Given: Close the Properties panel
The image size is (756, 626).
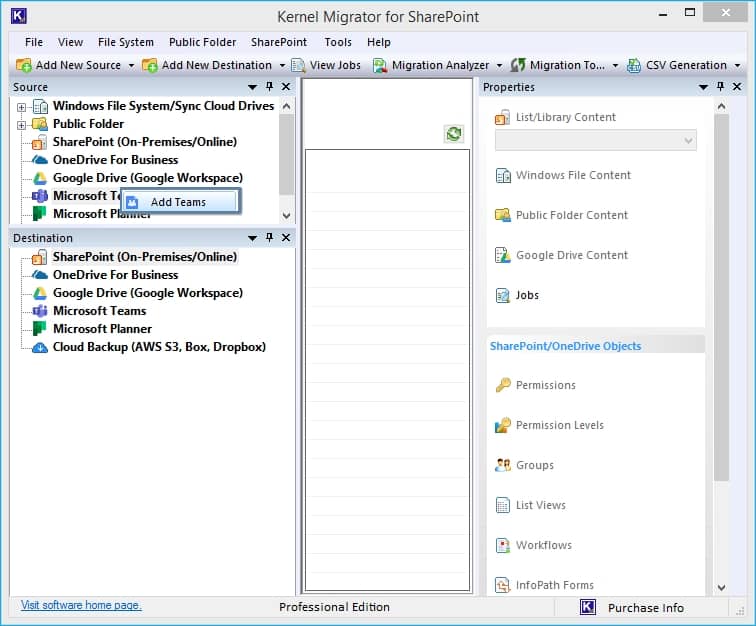Looking at the screenshot, I should [x=737, y=87].
